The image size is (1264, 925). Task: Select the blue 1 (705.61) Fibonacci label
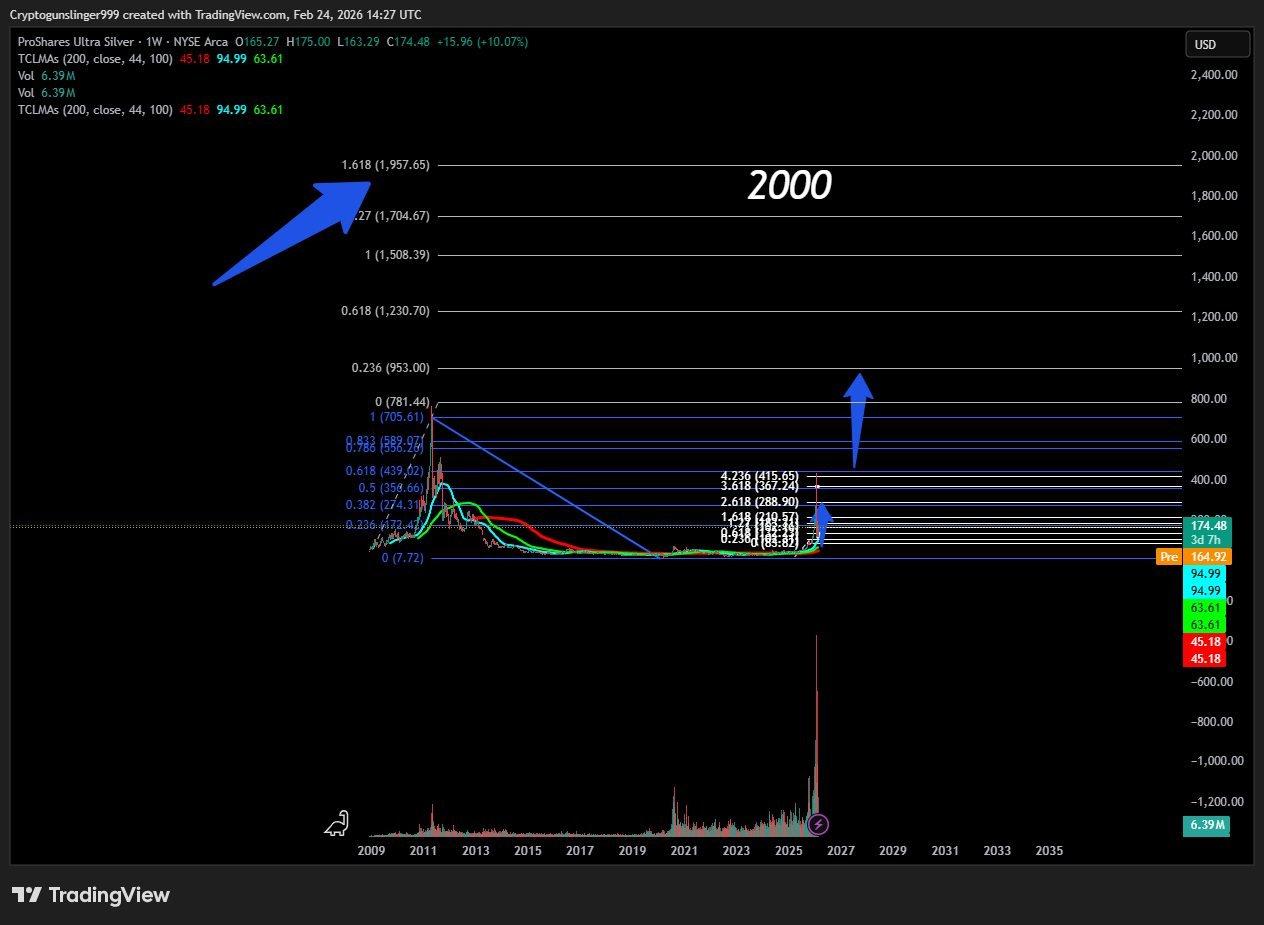(397, 417)
